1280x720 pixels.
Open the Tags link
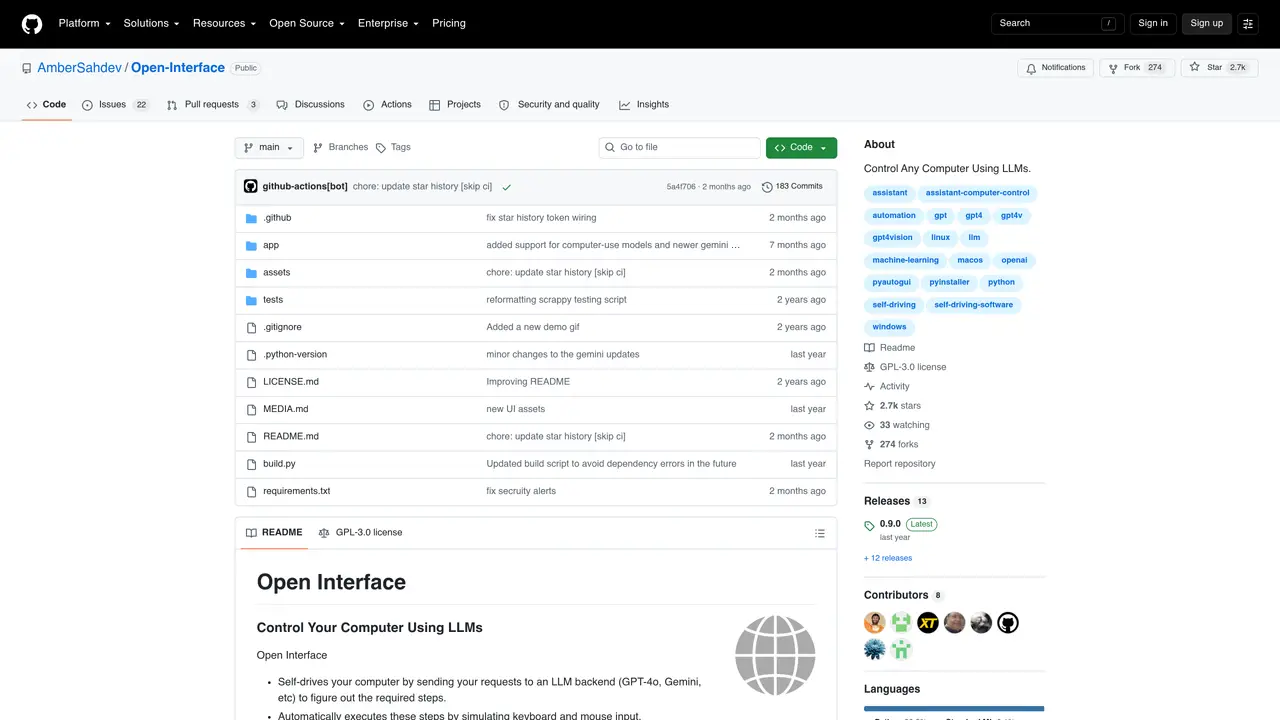pyautogui.click(x=393, y=147)
